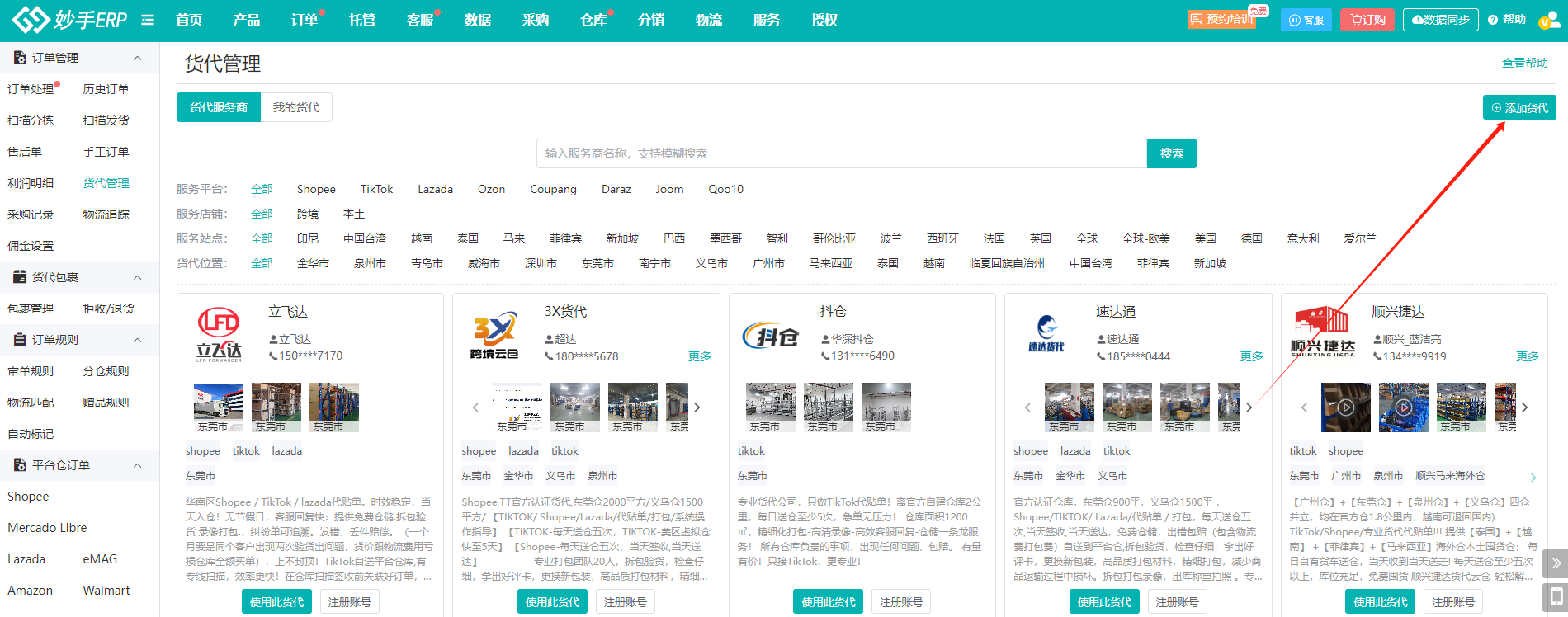Collapse the 订单管理 sidebar section

tap(138, 58)
